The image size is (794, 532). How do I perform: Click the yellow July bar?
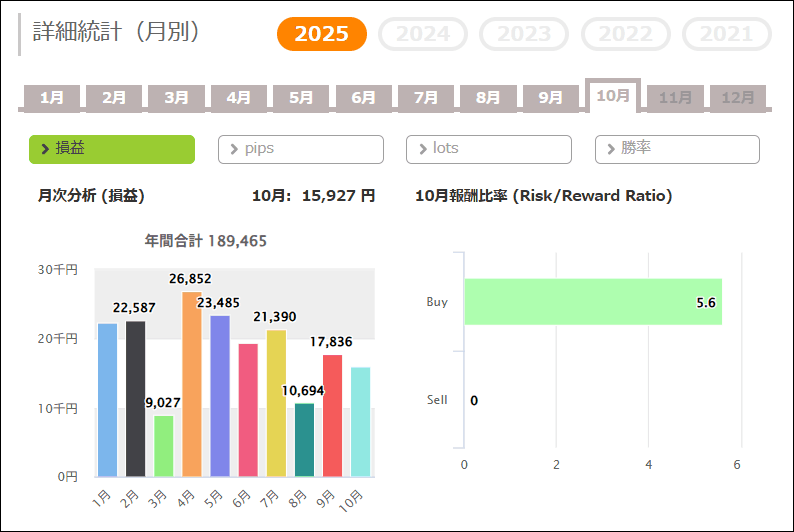point(276,403)
